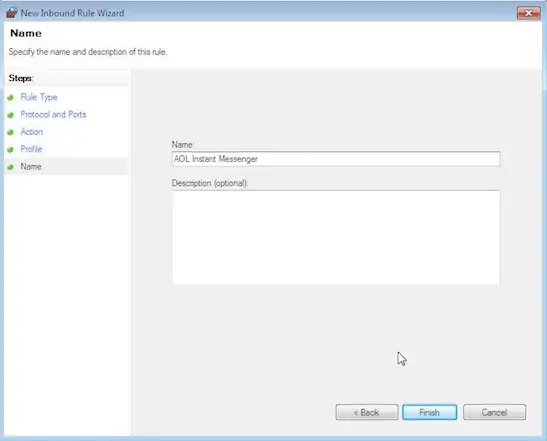Click the New Inbound Rule Wizard title text
The width and height of the screenshot is (547, 441).
click(72, 13)
